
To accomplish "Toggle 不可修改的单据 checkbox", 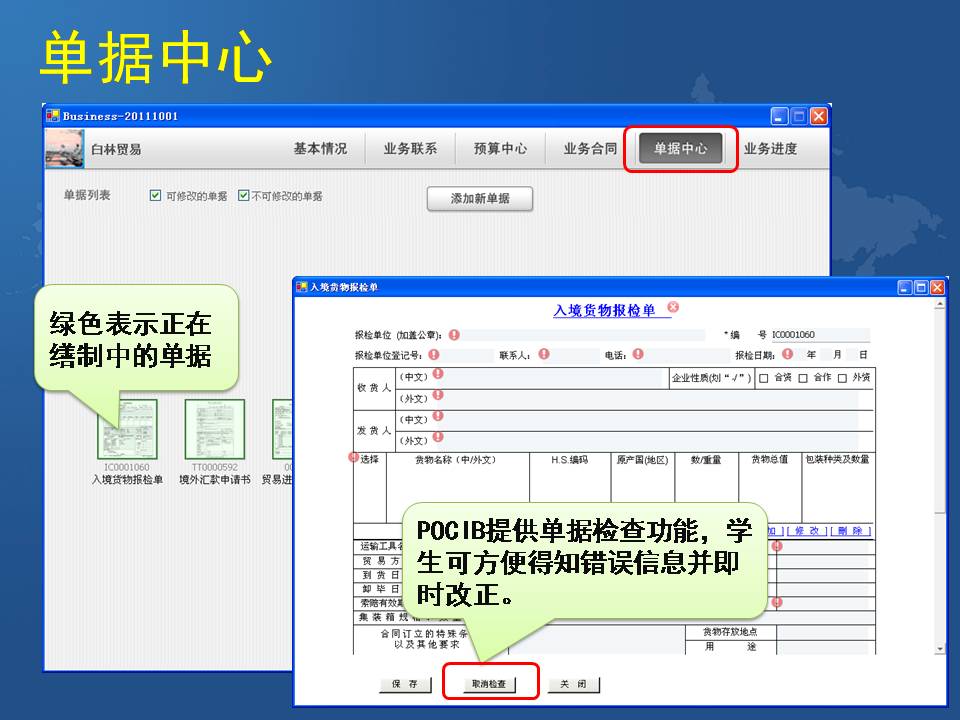I will coord(243,196).
